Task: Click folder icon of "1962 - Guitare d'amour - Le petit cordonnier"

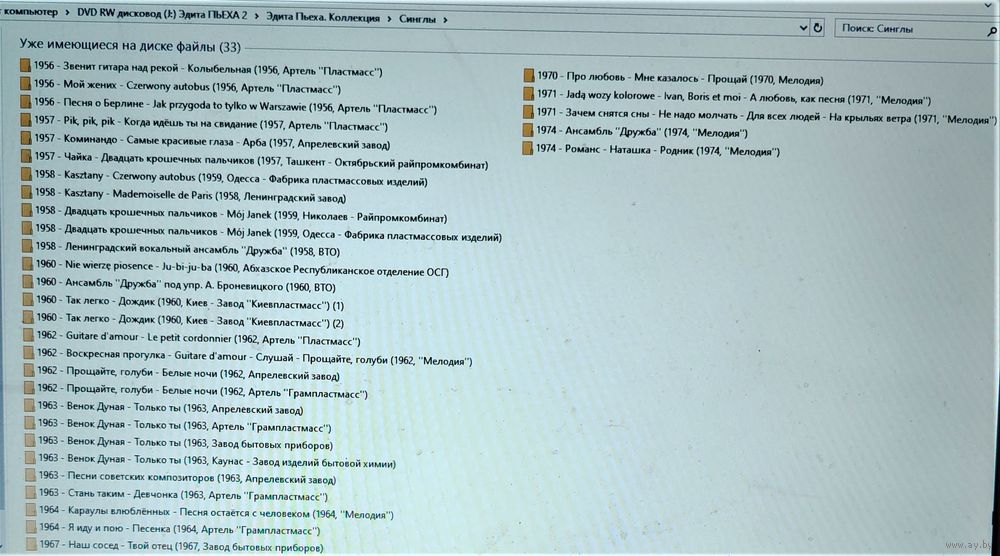Action: 29,335
